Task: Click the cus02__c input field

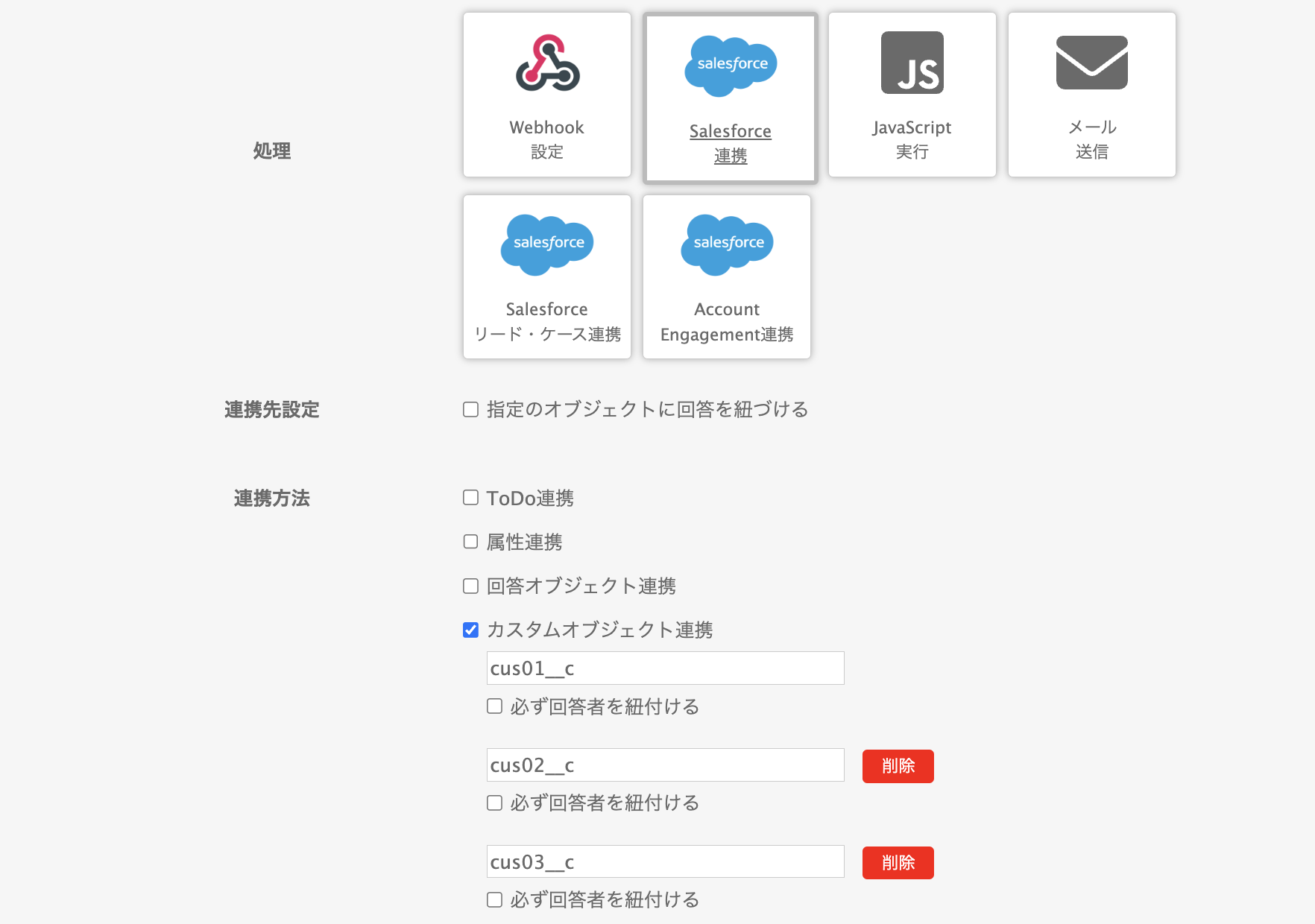Action: click(666, 765)
